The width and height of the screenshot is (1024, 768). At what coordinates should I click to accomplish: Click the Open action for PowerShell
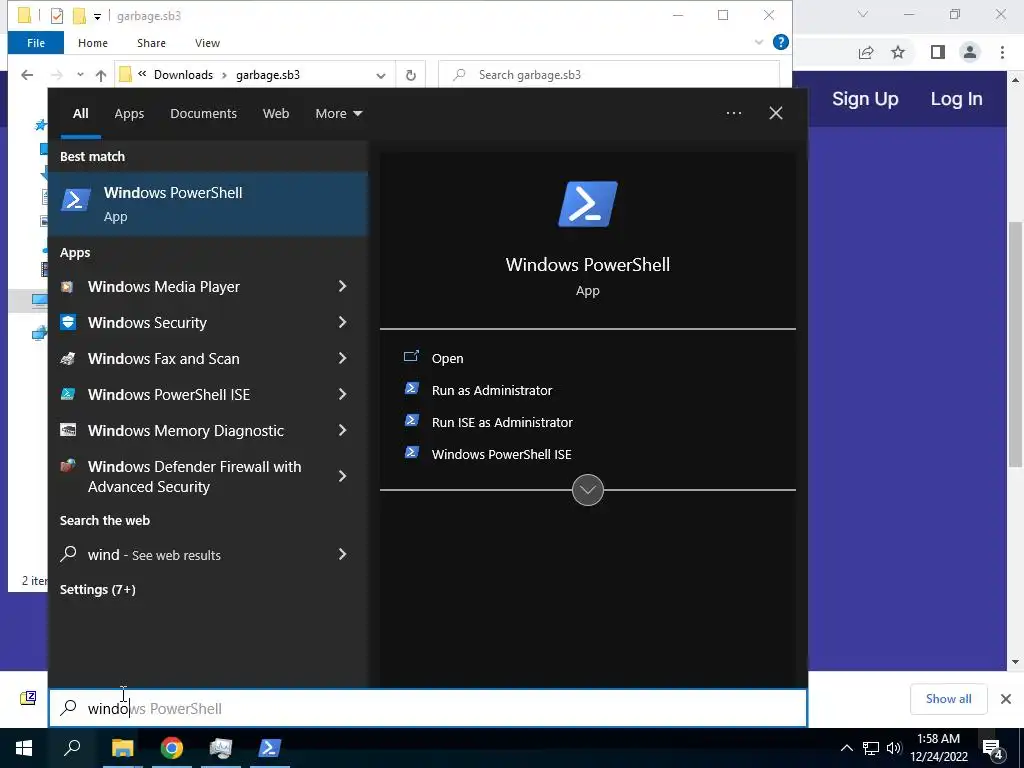(447, 359)
